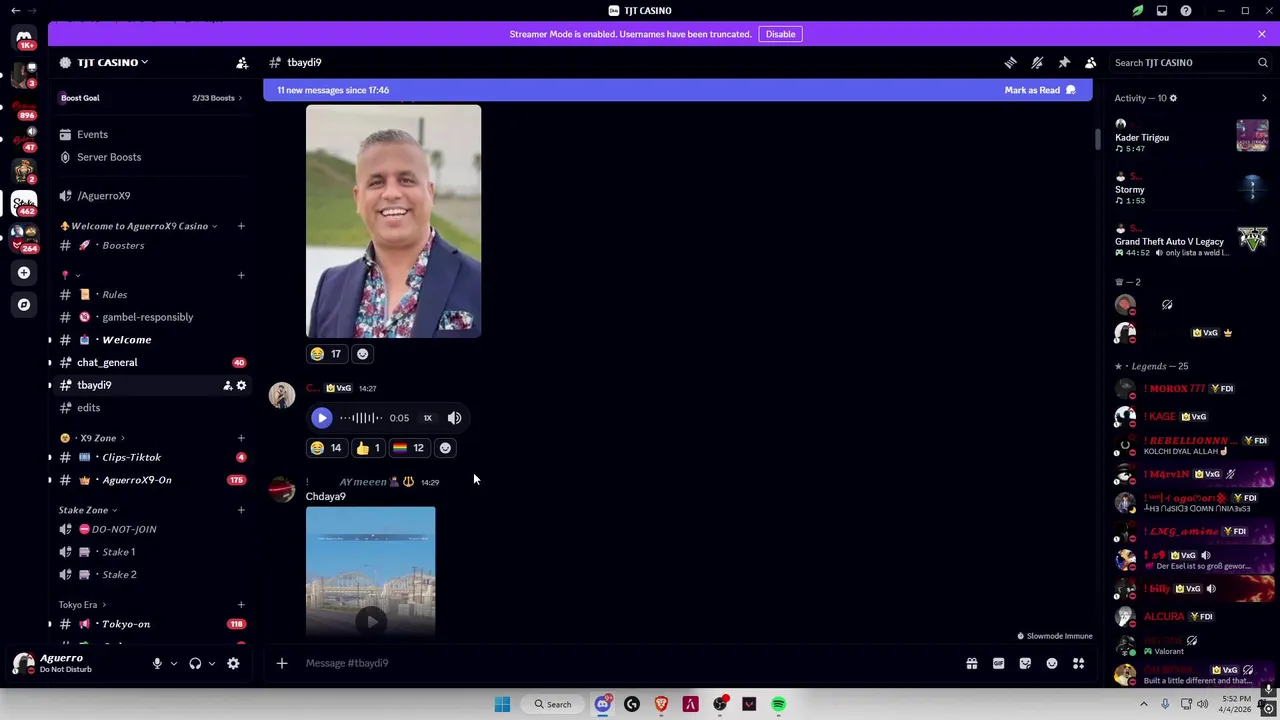The image size is (1280, 720).
Task: Open the sticker picker
Action: tap(1025, 663)
